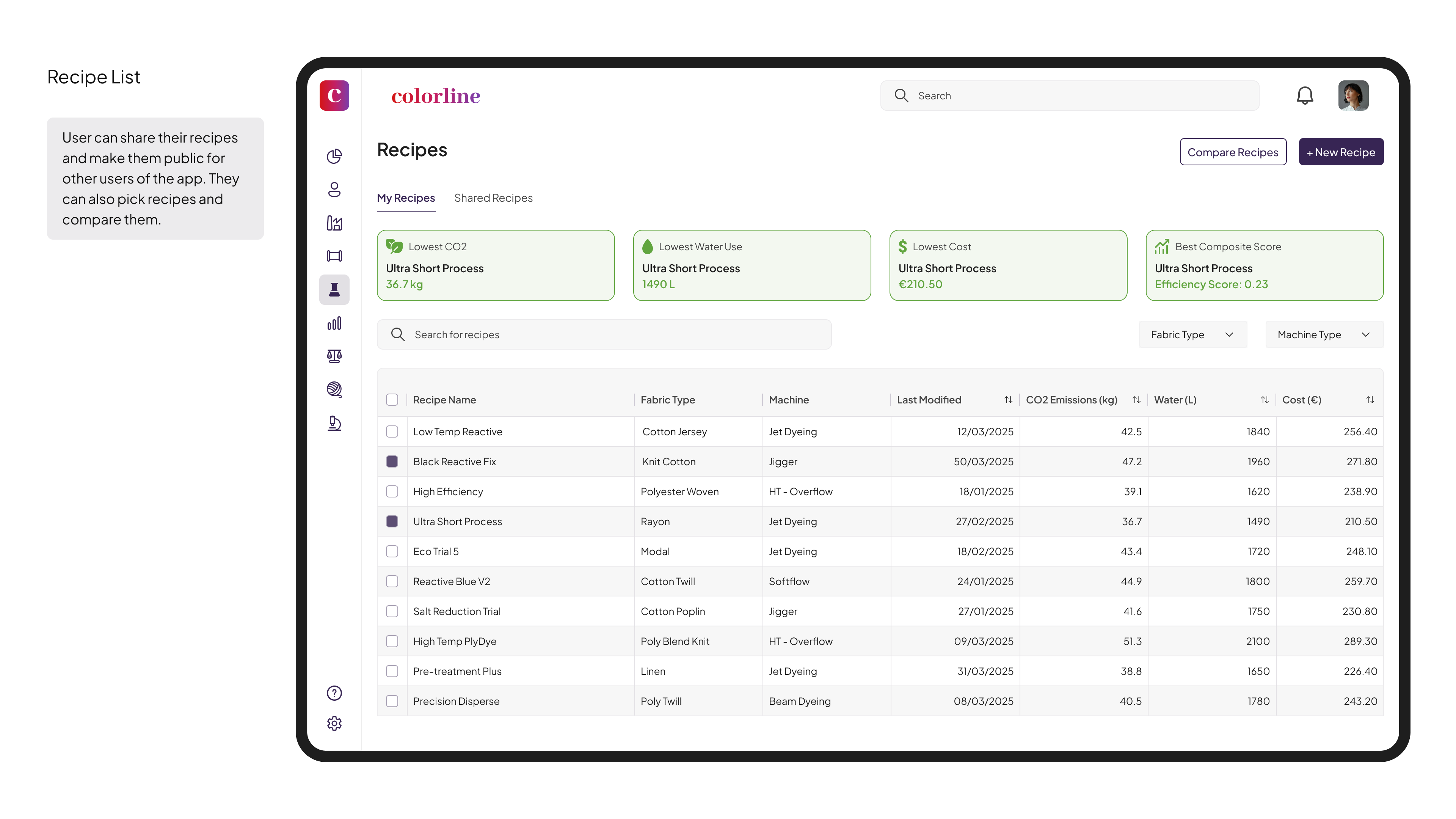Uncheck the Ultra Short Process row checkbox
The height and width of the screenshot is (819, 1456).
[392, 521]
